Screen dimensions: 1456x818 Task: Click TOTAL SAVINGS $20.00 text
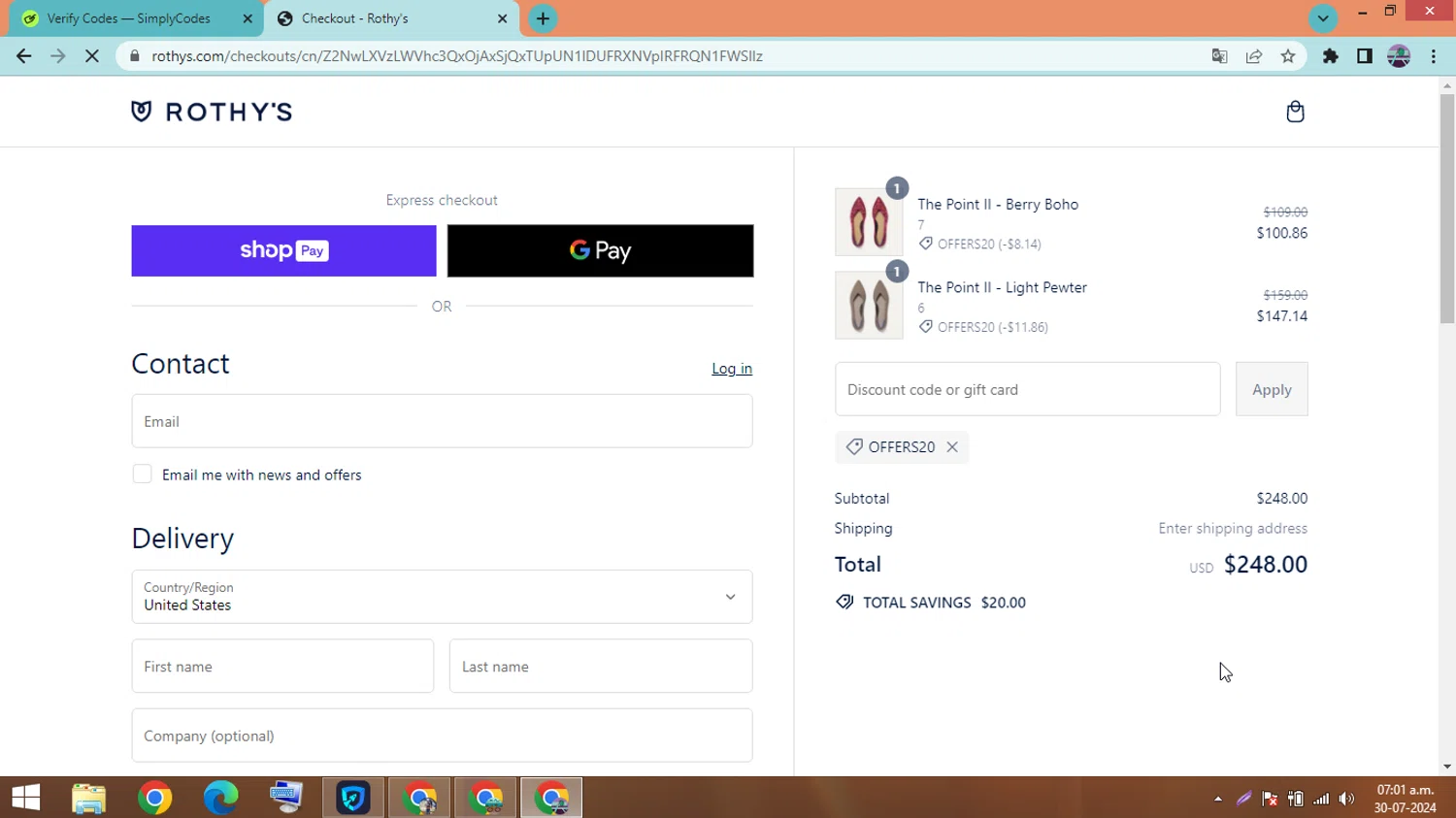click(x=943, y=603)
